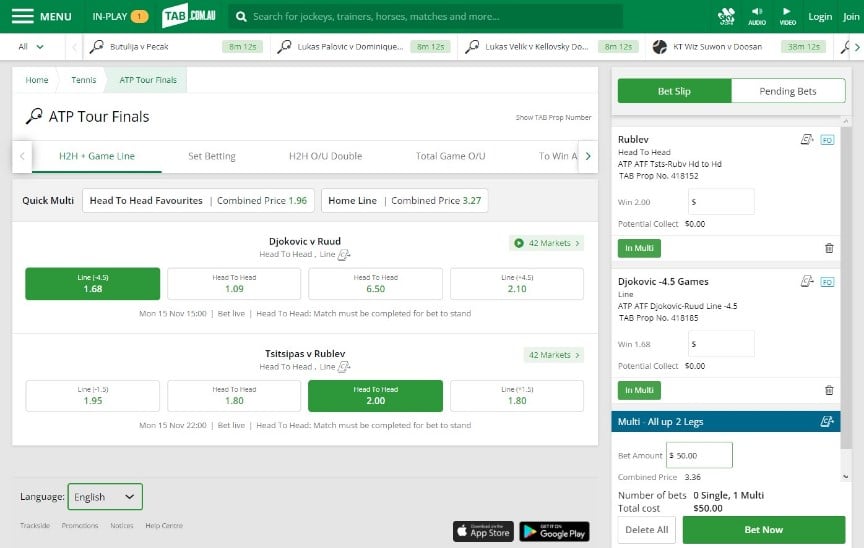Delete the Rublev bet with trash icon
Viewport: 864px width, 548px height.
(829, 248)
